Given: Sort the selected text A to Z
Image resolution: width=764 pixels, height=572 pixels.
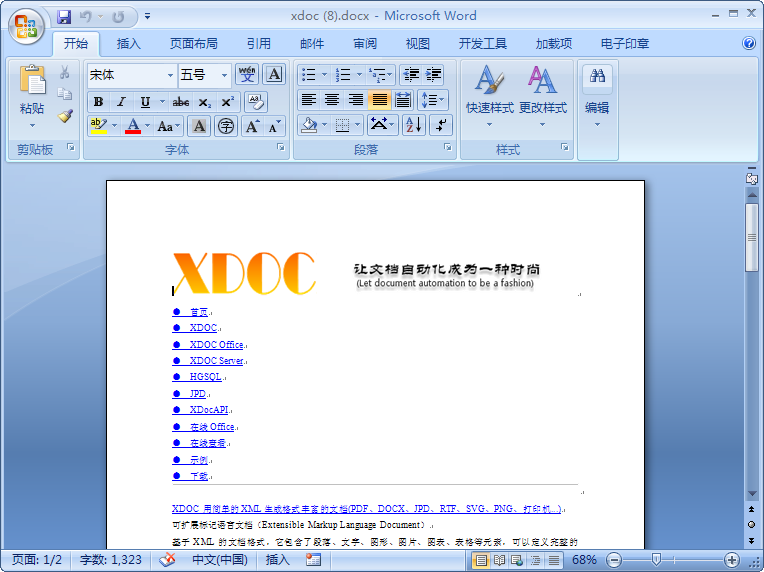Looking at the screenshot, I should [x=414, y=125].
